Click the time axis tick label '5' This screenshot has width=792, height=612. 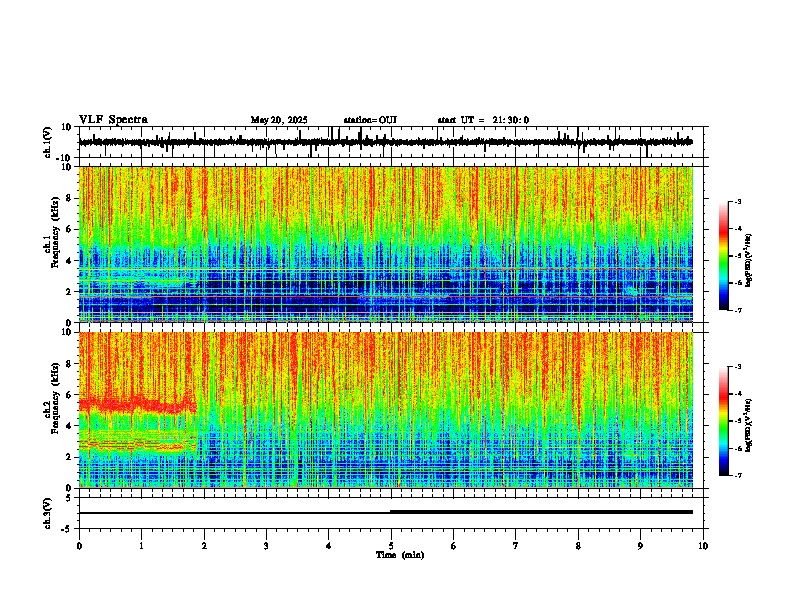(391, 546)
